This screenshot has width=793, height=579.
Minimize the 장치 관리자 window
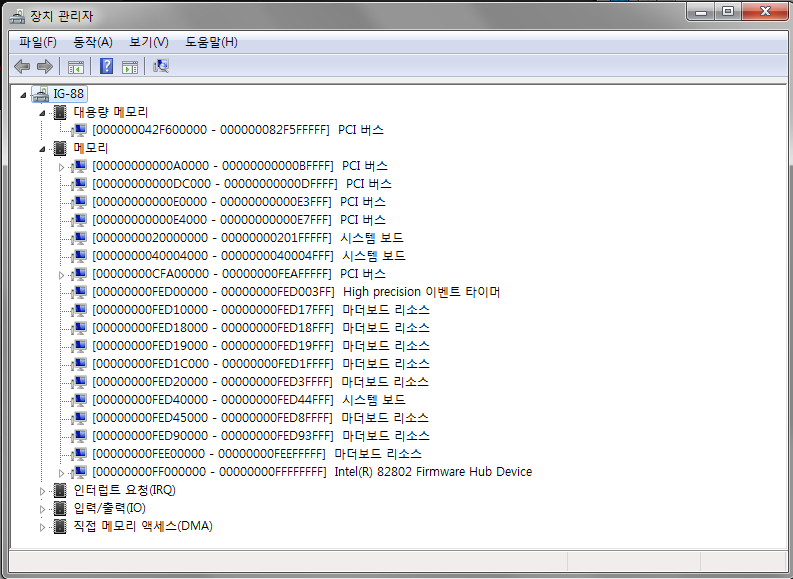pyautogui.click(x=701, y=11)
